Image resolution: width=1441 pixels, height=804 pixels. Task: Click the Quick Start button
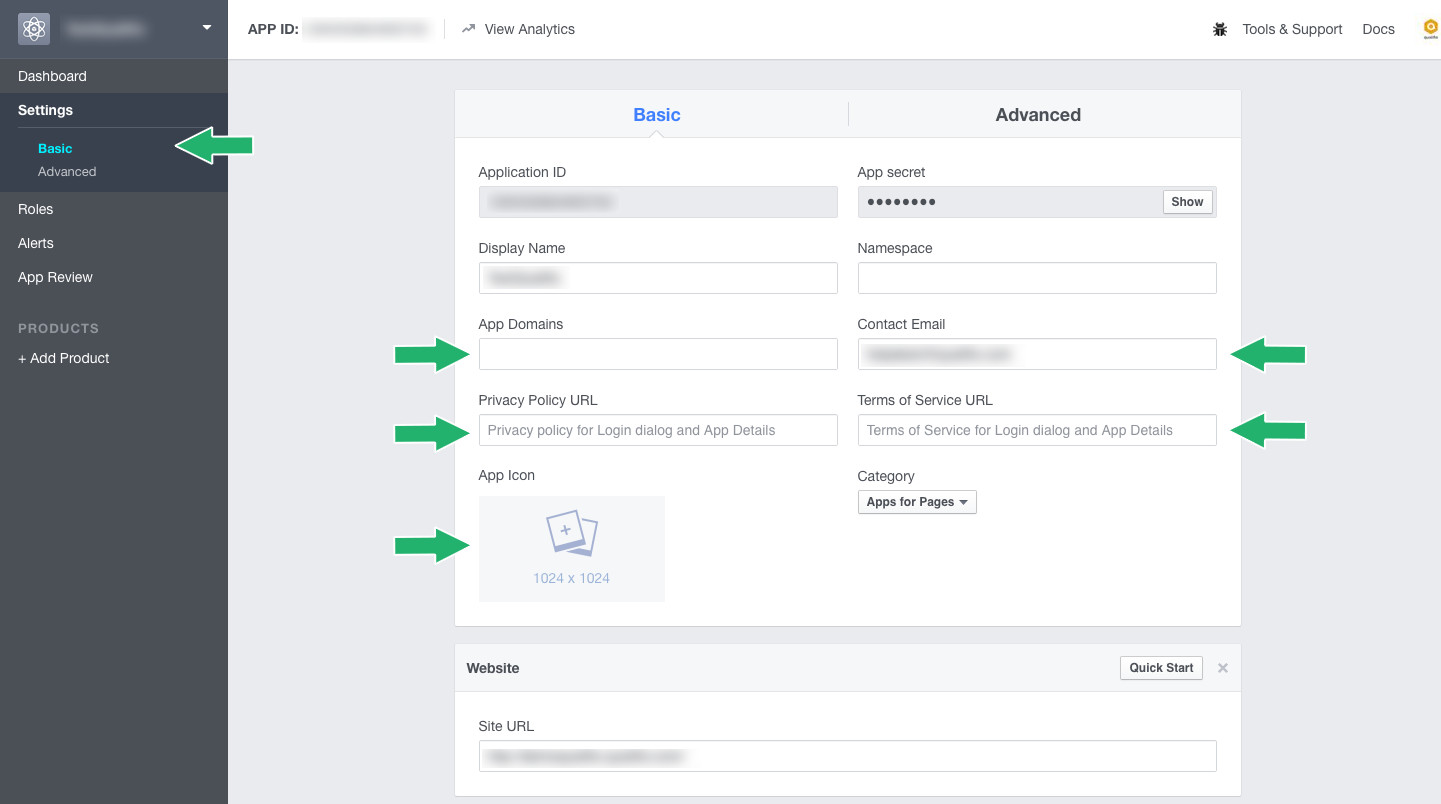(1160, 668)
